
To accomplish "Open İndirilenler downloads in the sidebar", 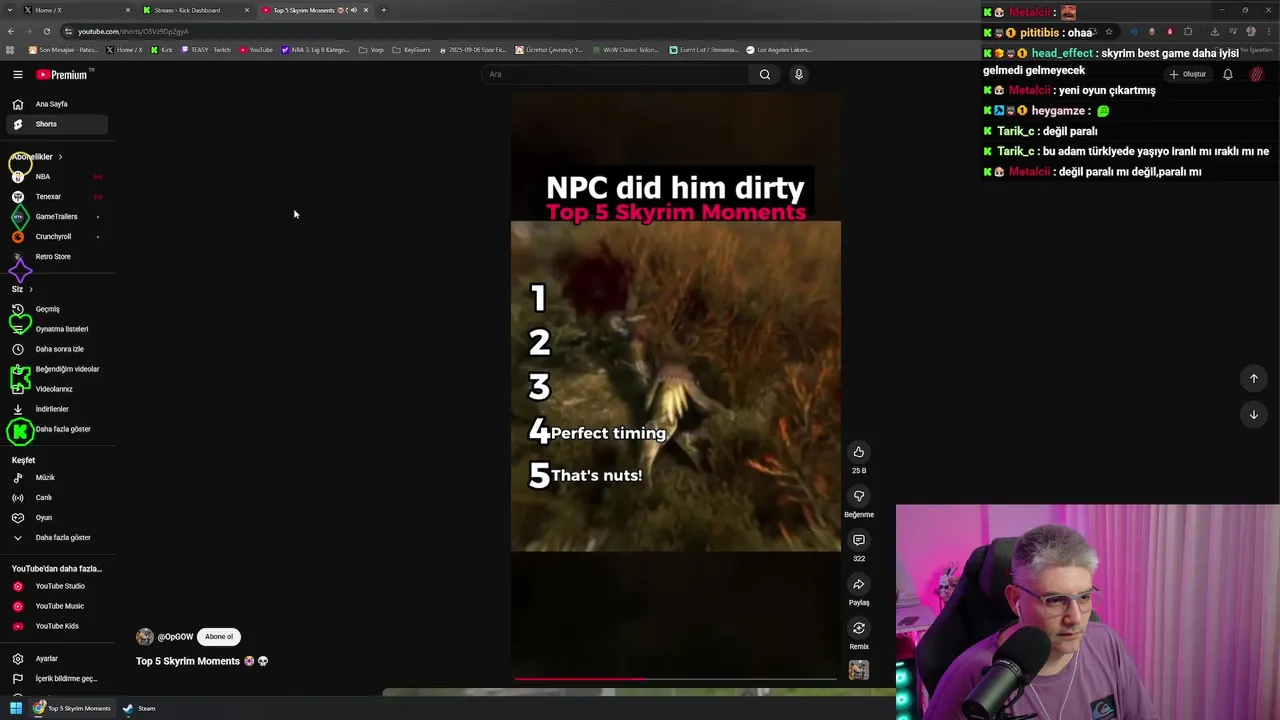I will 56,409.
